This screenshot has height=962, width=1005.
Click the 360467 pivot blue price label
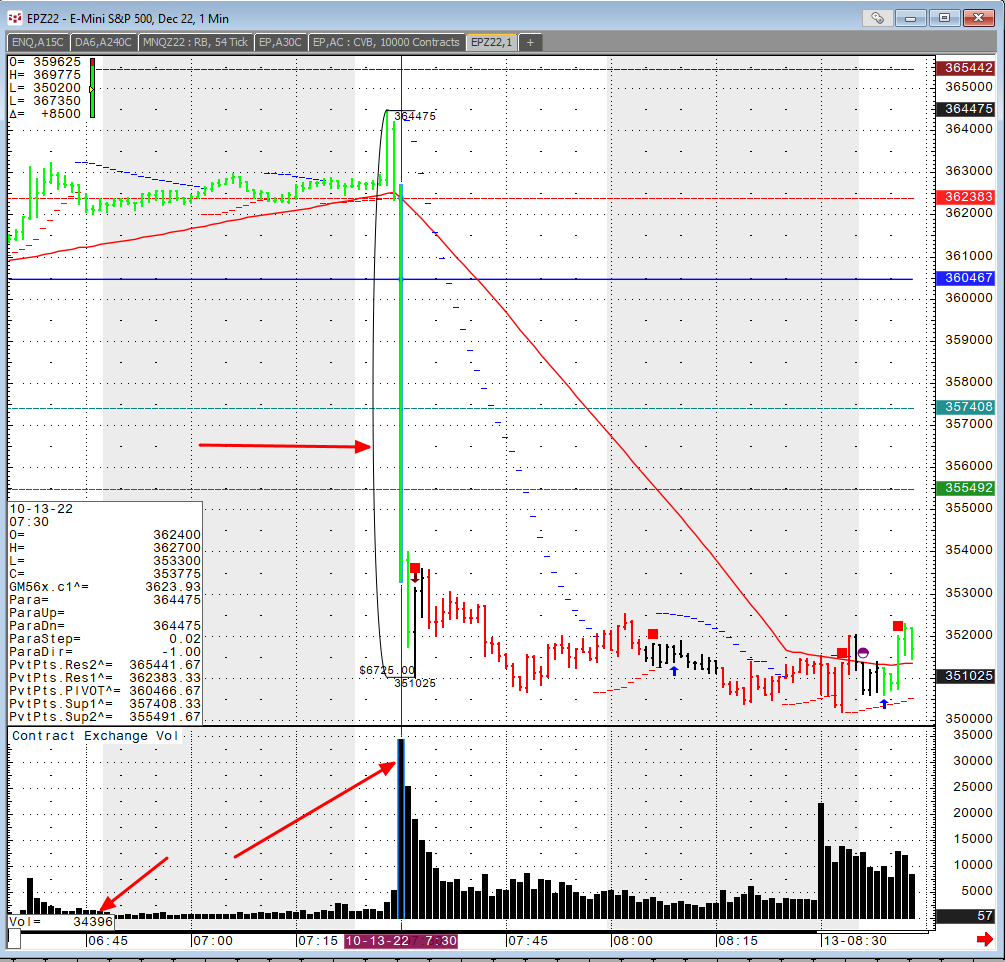click(968, 278)
